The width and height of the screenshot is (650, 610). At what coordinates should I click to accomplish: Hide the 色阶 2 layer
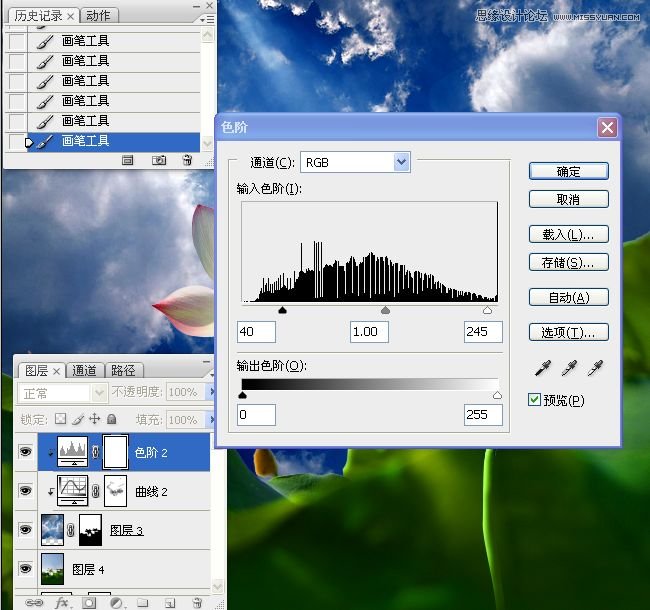25,451
